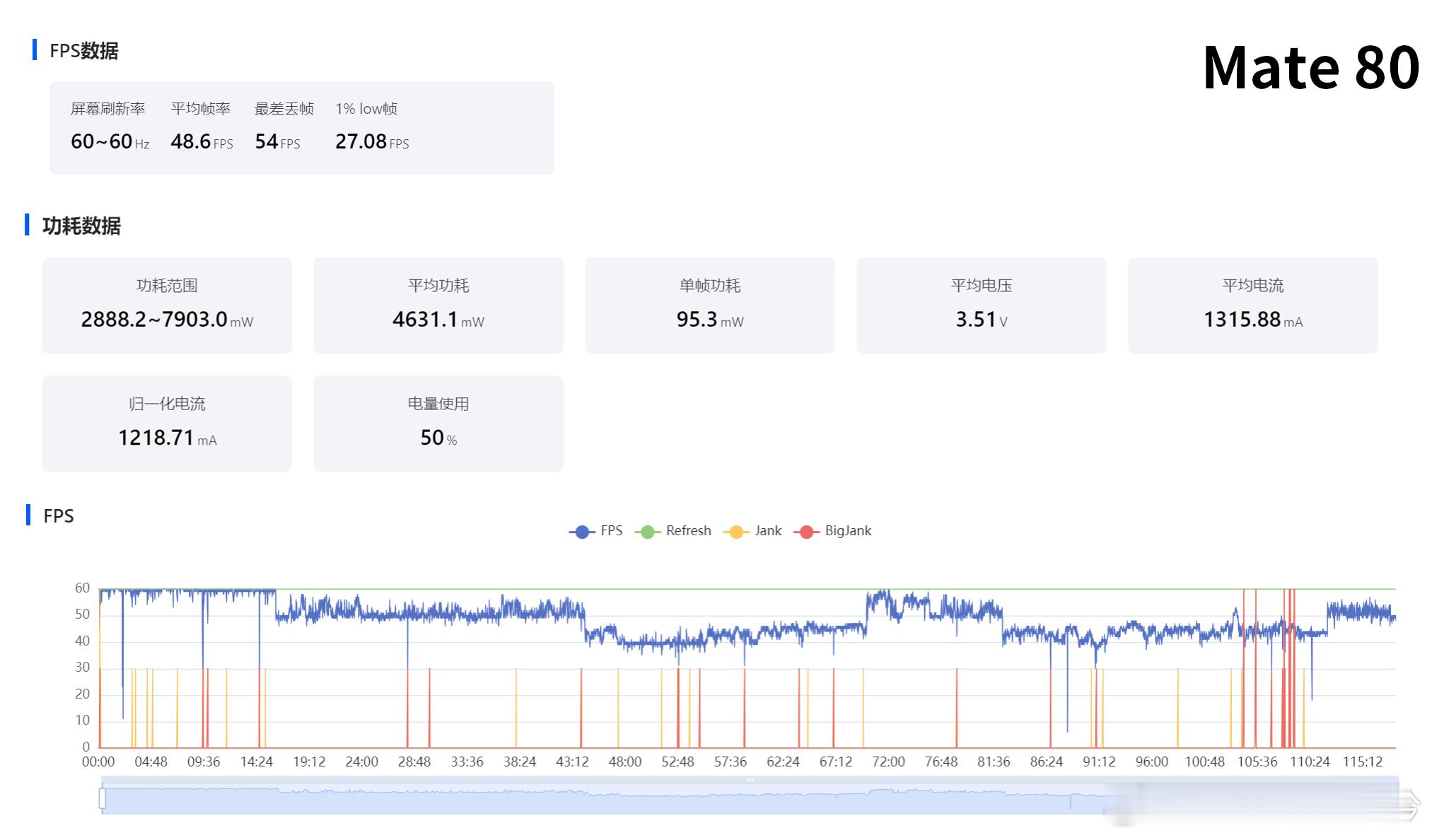Click the 1% low帧 27.08 FPS value
Screen dimensions: 1432x840
[361, 141]
